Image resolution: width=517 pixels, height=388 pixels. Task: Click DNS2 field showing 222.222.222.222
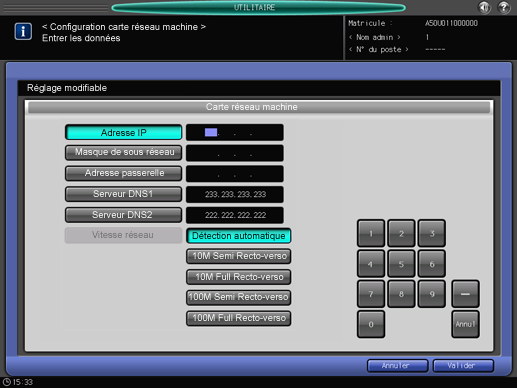point(235,215)
